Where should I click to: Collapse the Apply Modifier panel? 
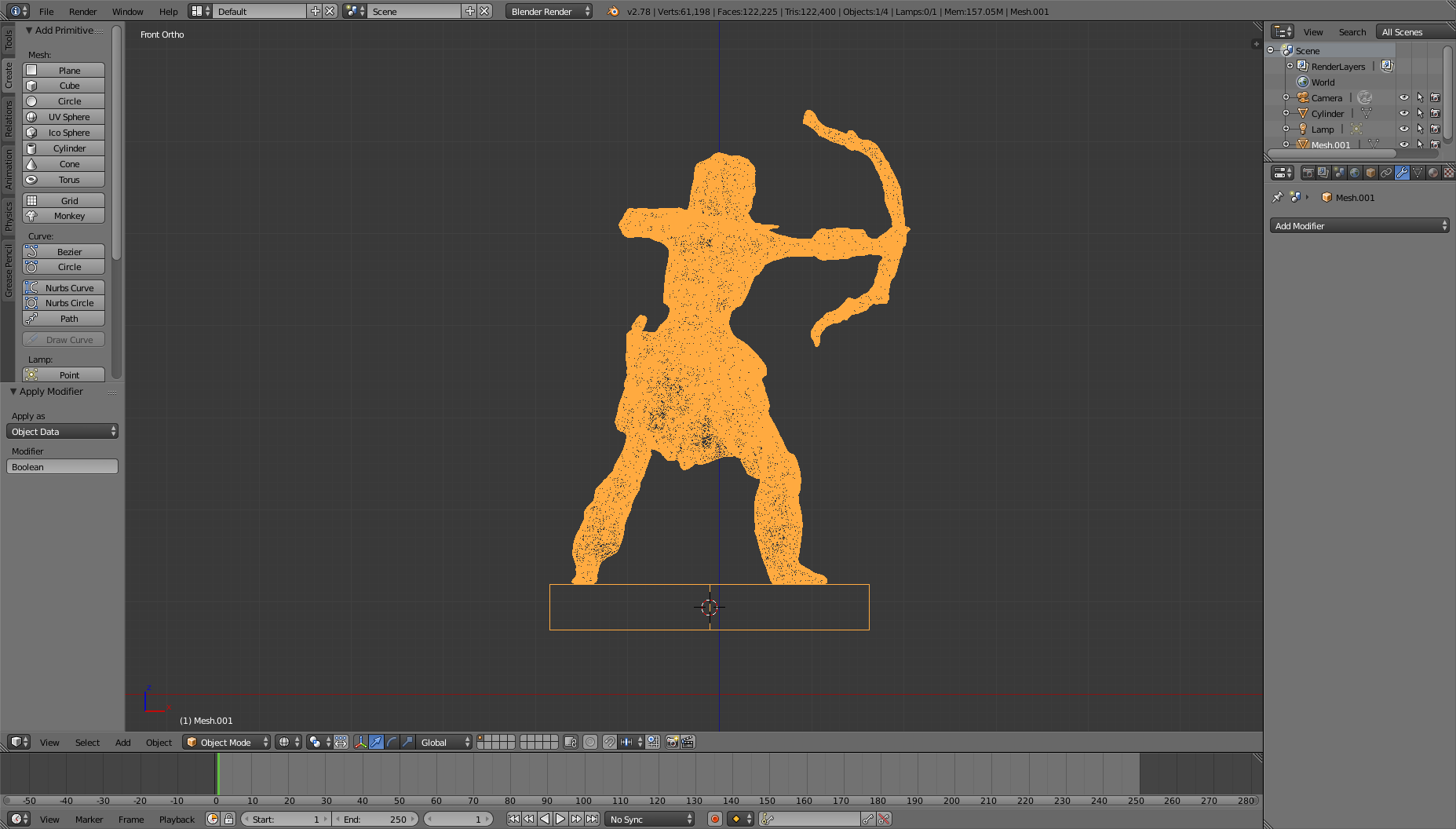13,392
